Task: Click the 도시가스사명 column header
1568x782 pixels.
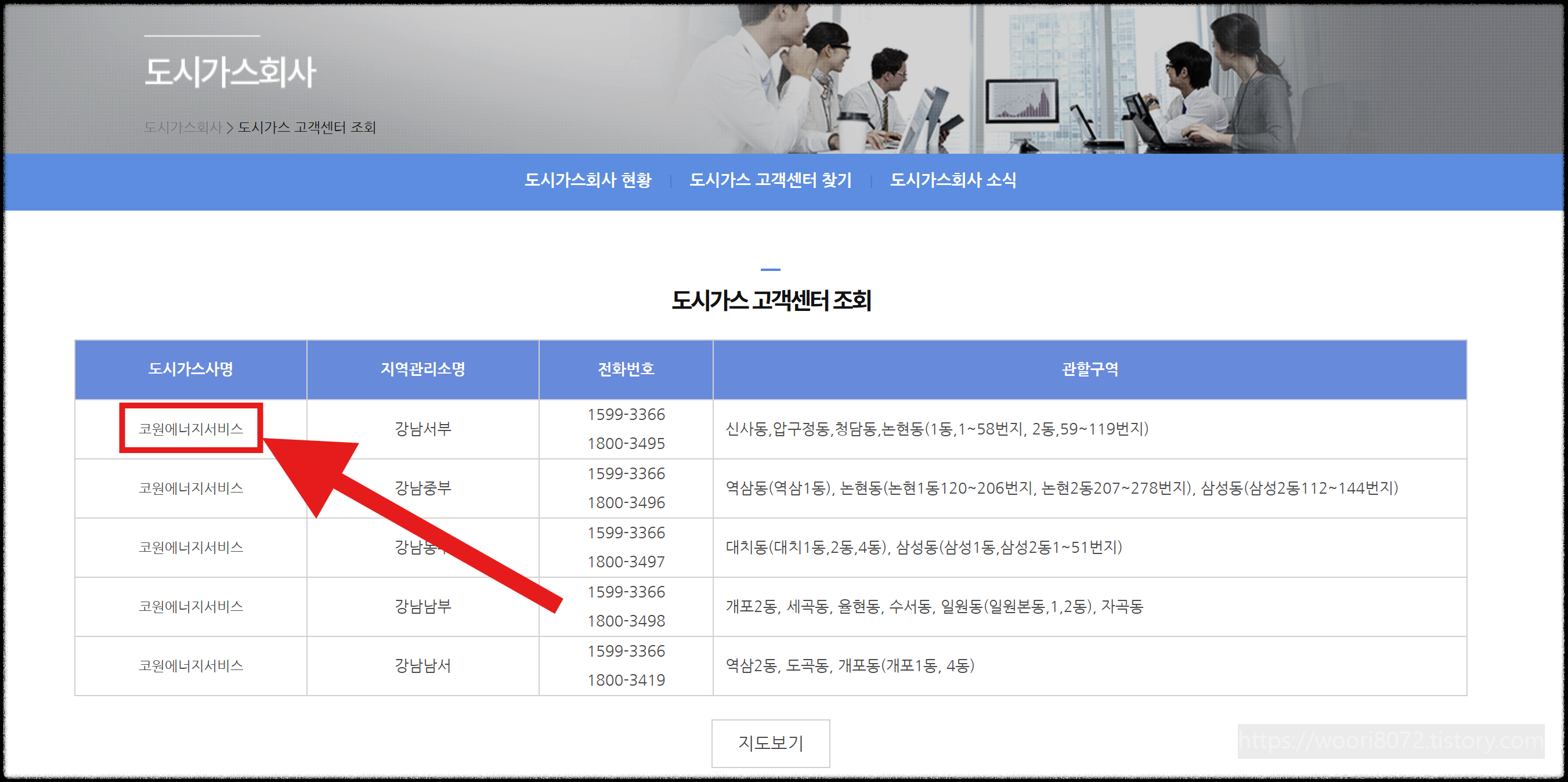Action: (190, 370)
